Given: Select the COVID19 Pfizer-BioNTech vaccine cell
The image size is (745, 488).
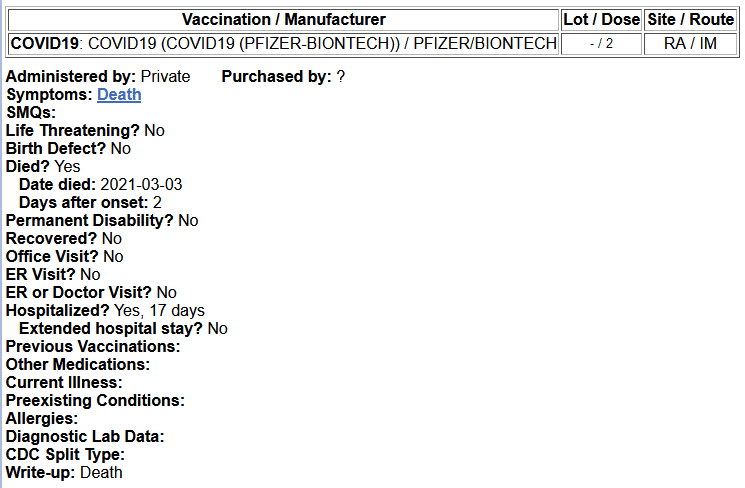Looking at the screenshot, I should tap(283, 44).
